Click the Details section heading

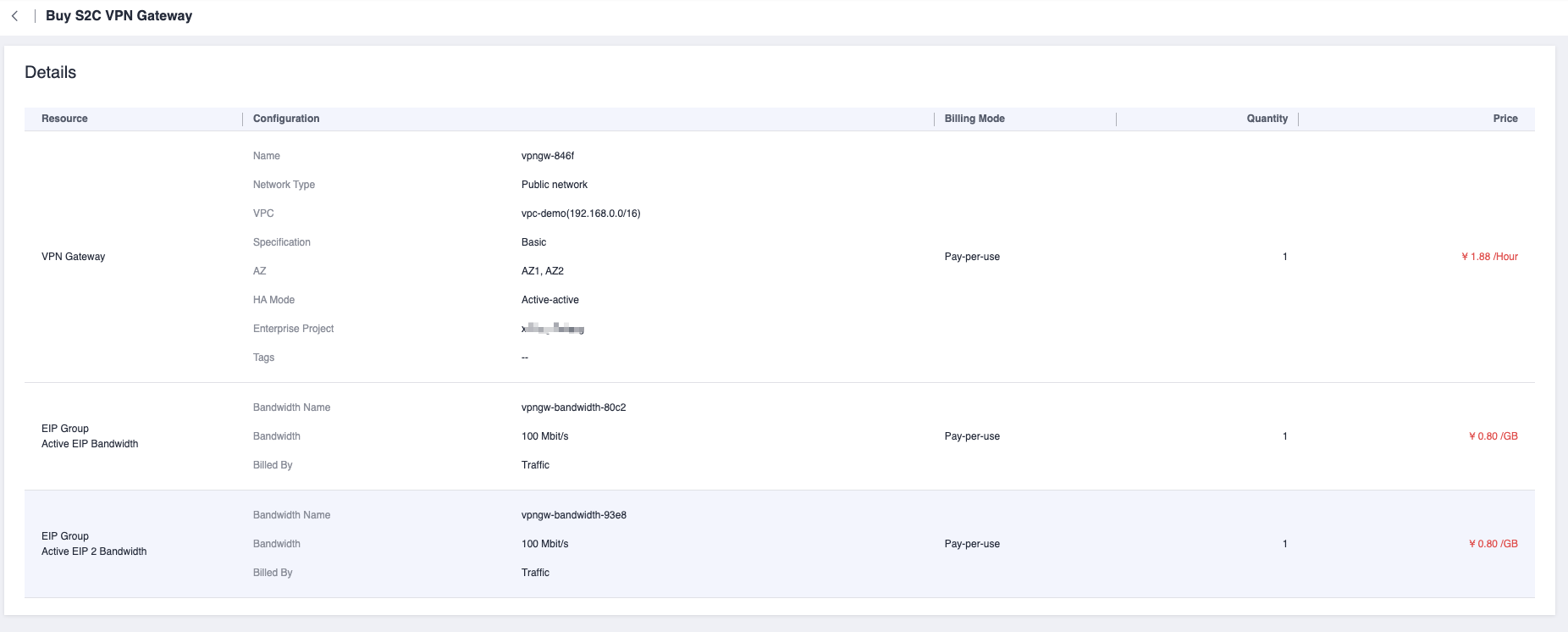pos(50,73)
